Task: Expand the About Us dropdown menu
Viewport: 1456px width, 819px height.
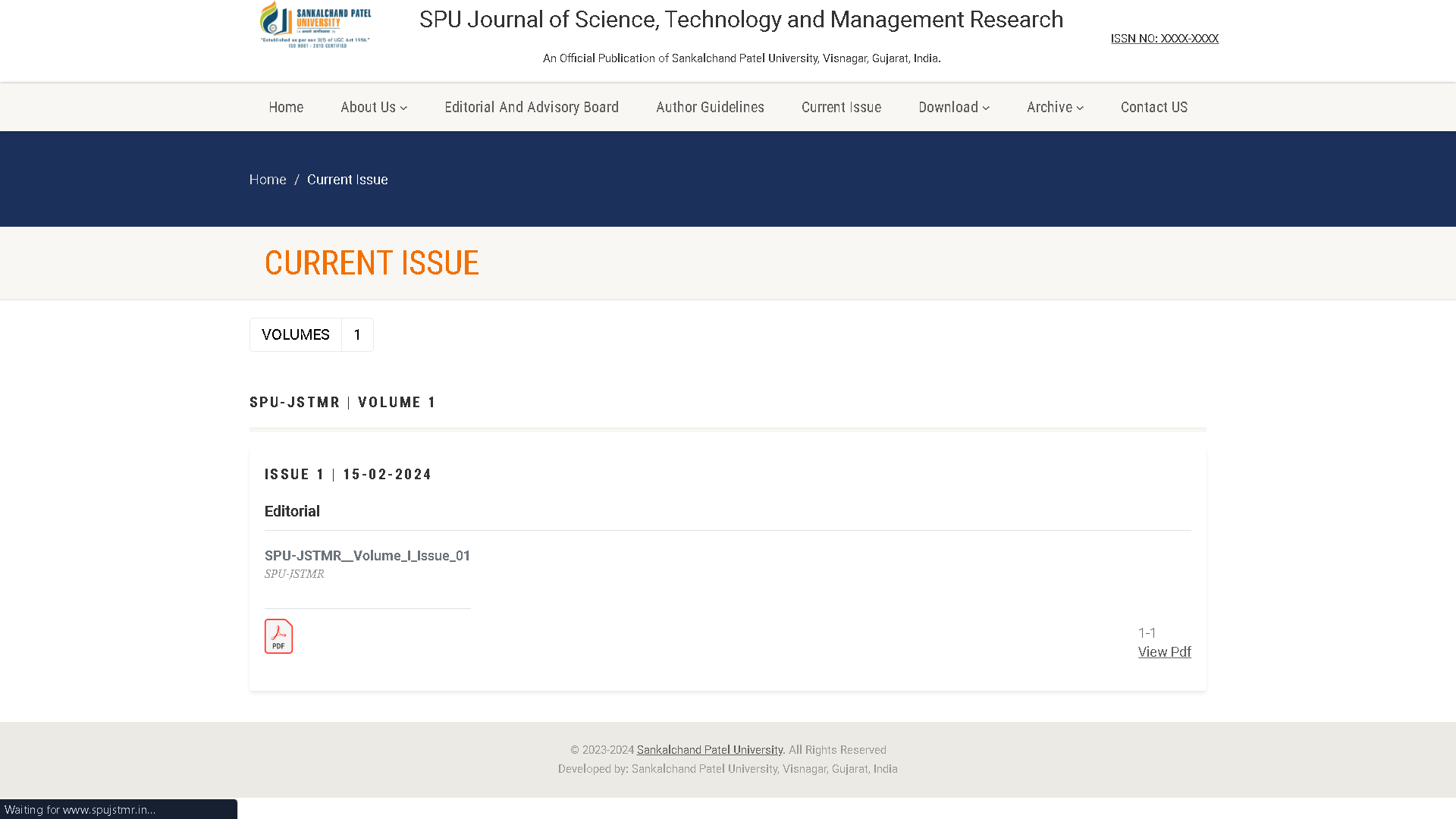Action: pos(374,108)
